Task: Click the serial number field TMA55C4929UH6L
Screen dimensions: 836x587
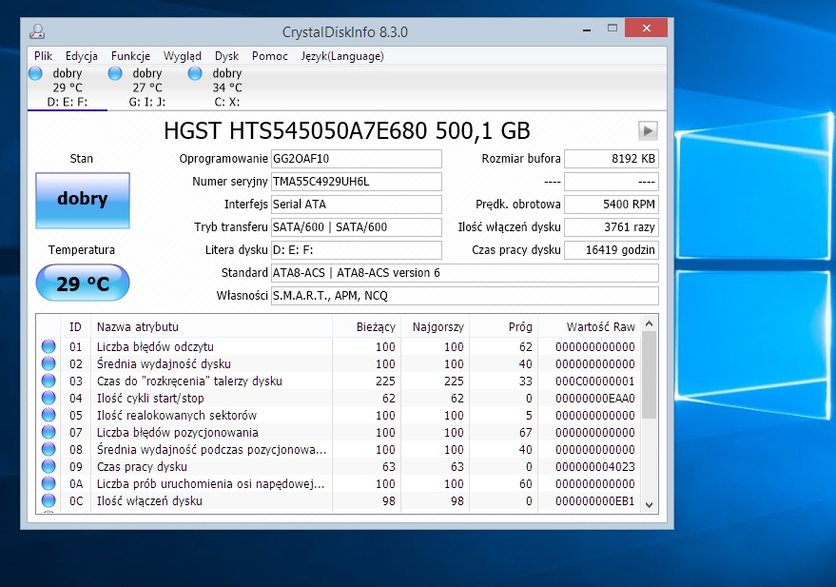Action: click(x=356, y=181)
